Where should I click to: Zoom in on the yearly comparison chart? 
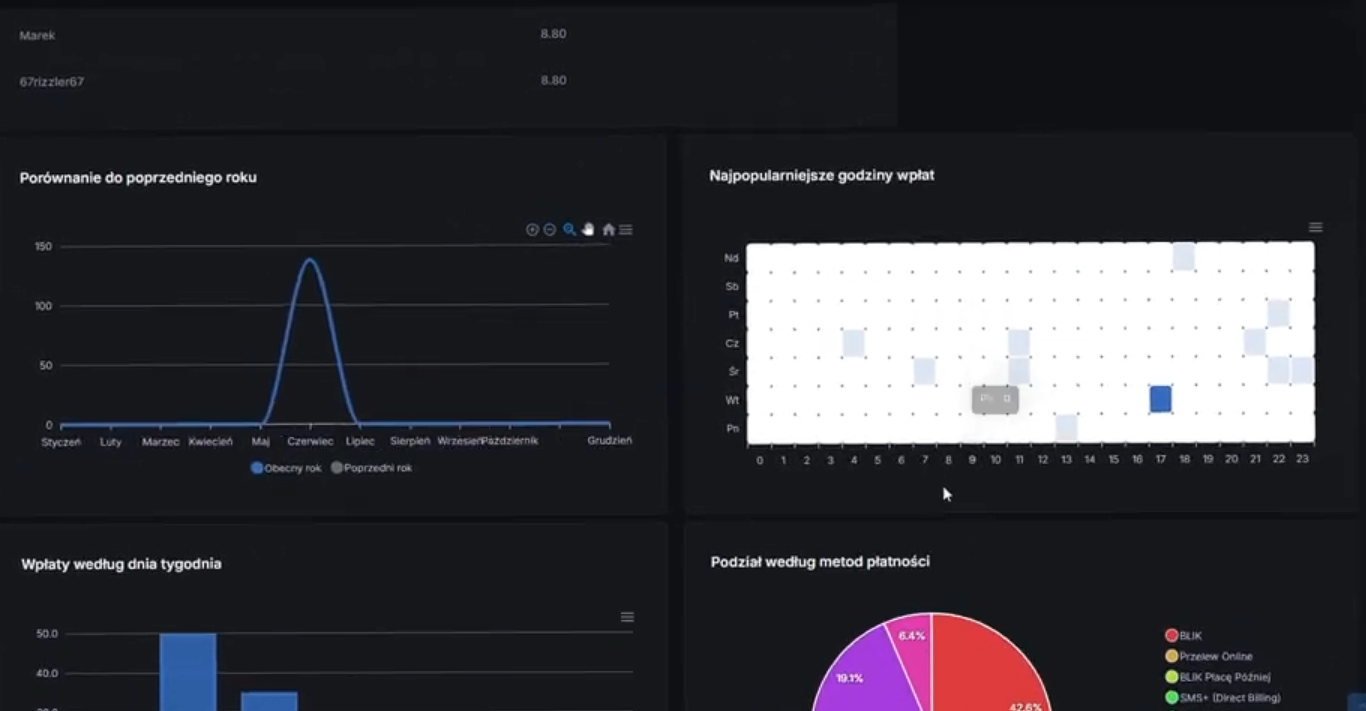tap(532, 230)
